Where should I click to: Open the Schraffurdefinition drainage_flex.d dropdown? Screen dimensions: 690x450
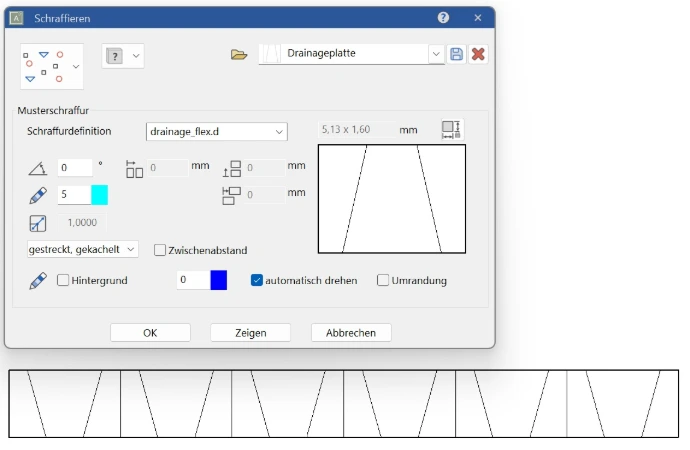pyautogui.click(x=215, y=131)
